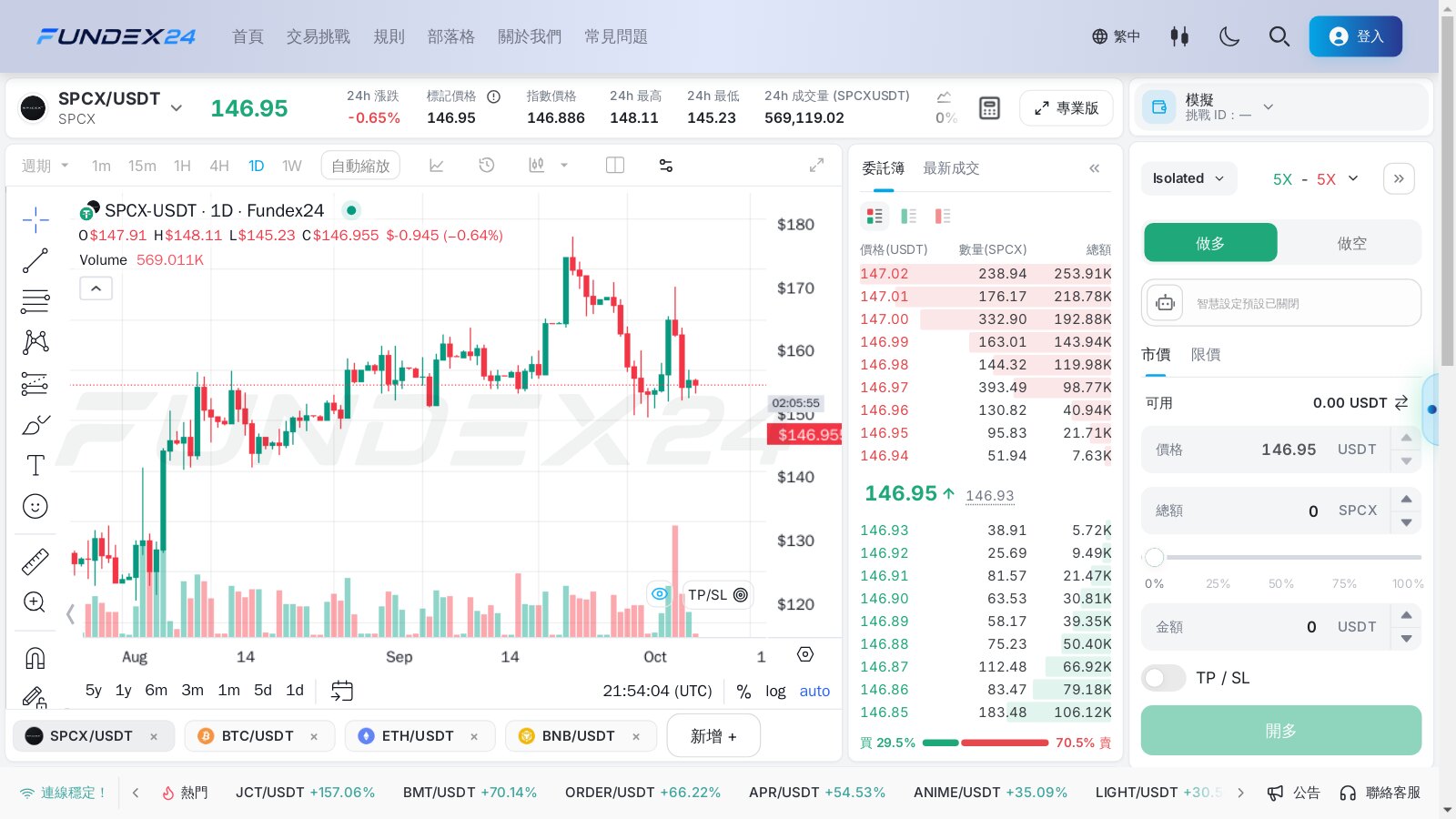Click the 做空 short button

[1351, 243]
